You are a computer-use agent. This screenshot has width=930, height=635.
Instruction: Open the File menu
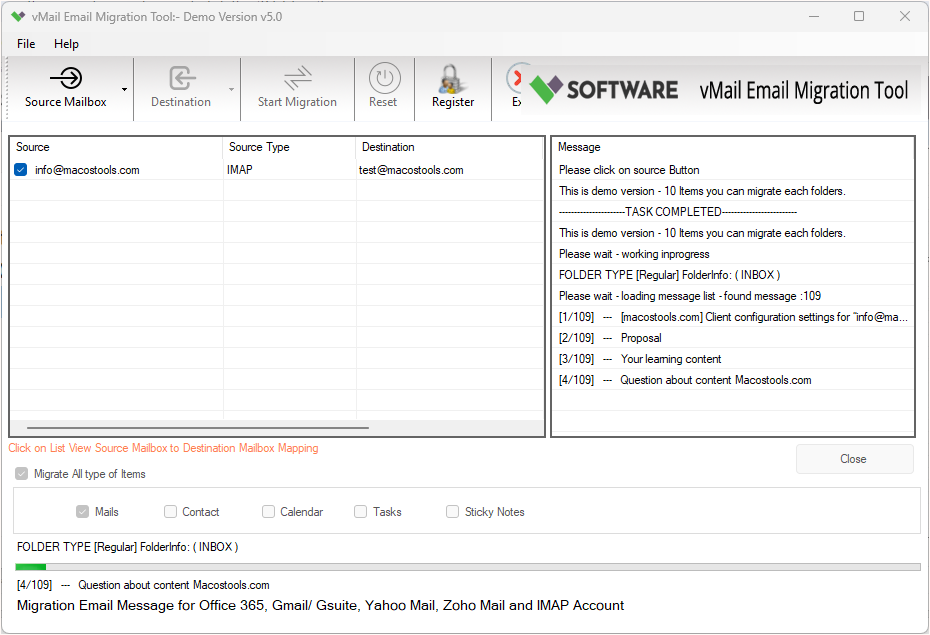26,44
